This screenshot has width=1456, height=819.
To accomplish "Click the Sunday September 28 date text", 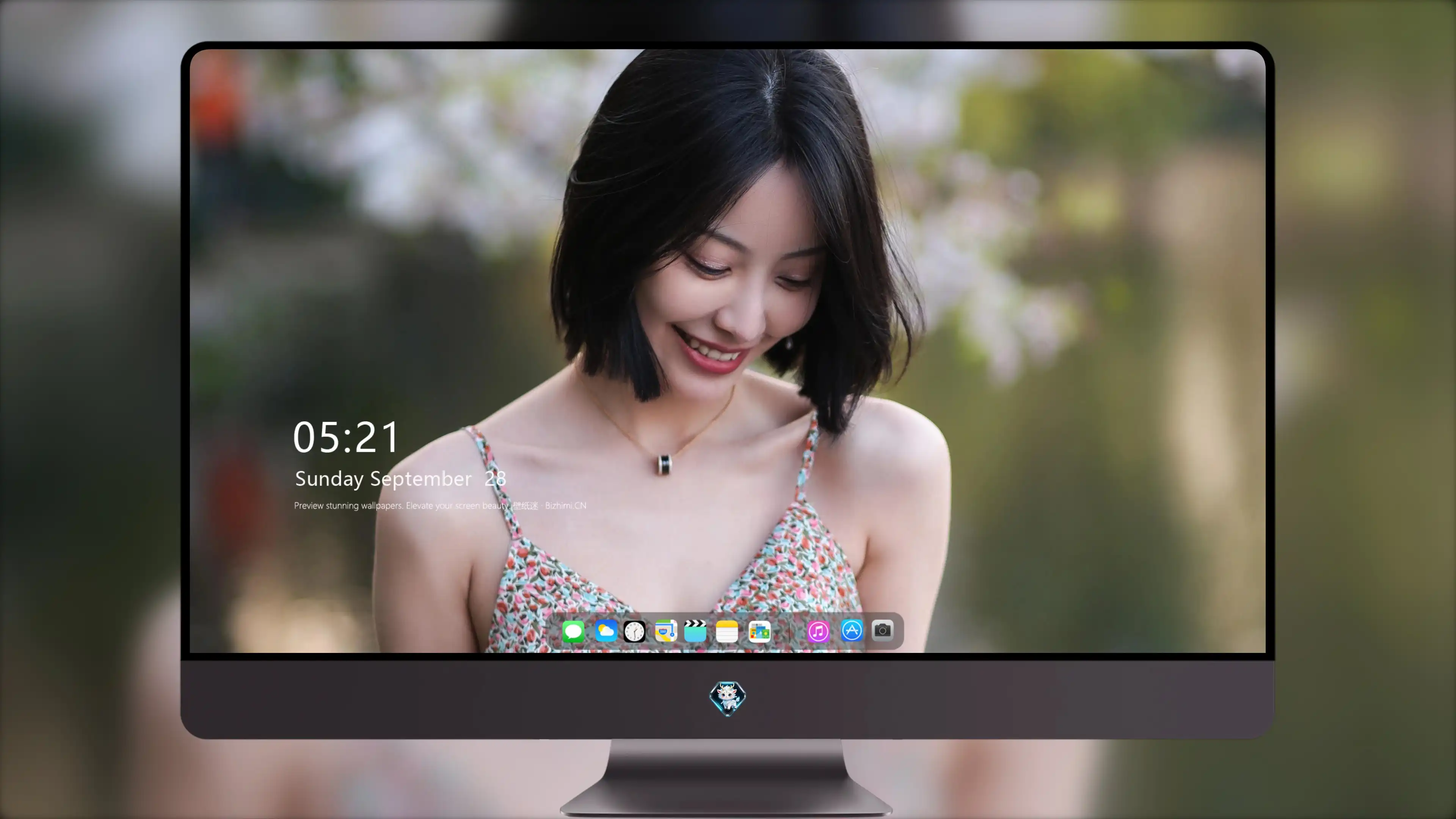I will [x=400, y=479].
